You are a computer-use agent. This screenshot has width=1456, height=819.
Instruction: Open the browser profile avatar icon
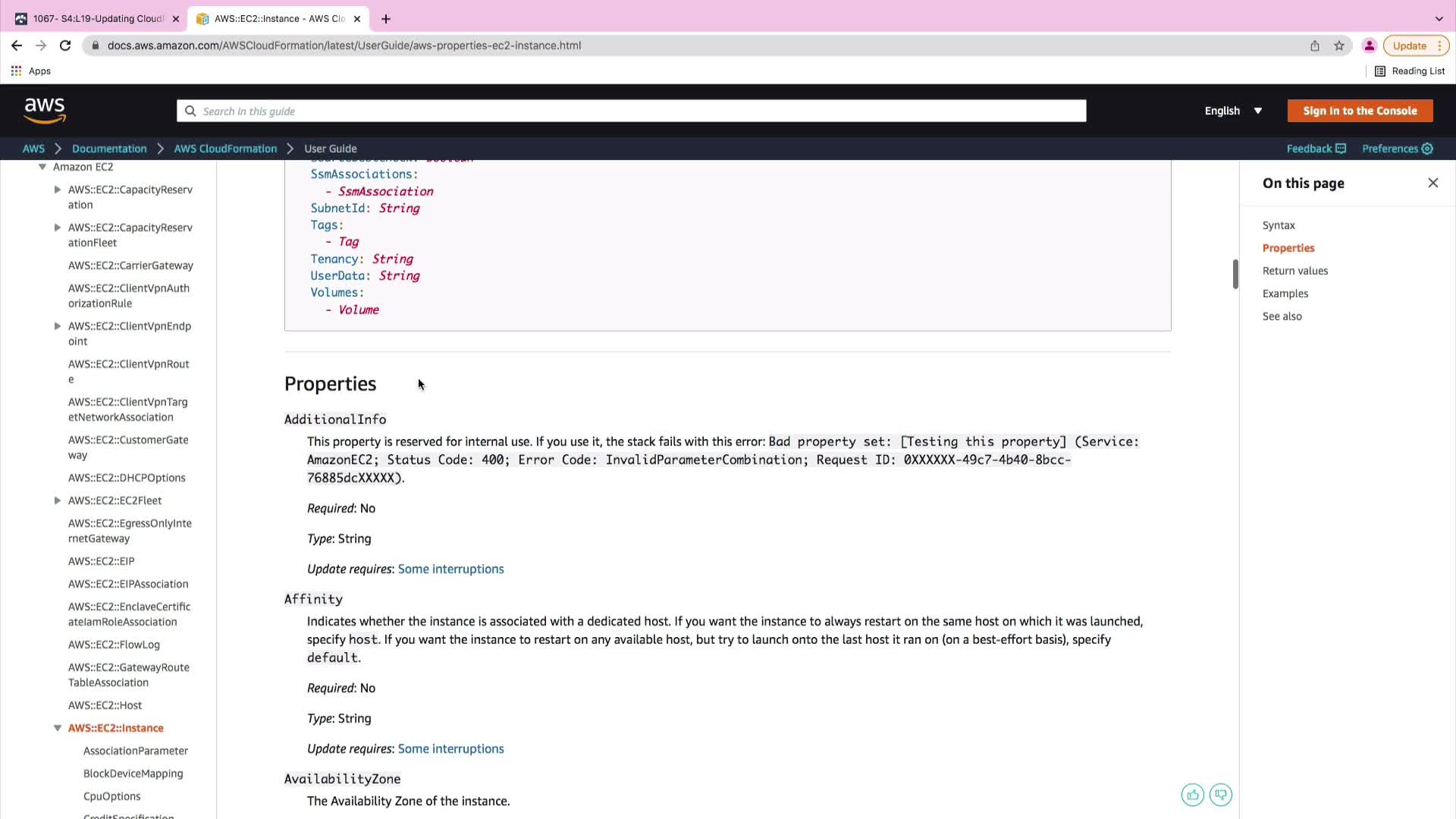pos(1369,45)
